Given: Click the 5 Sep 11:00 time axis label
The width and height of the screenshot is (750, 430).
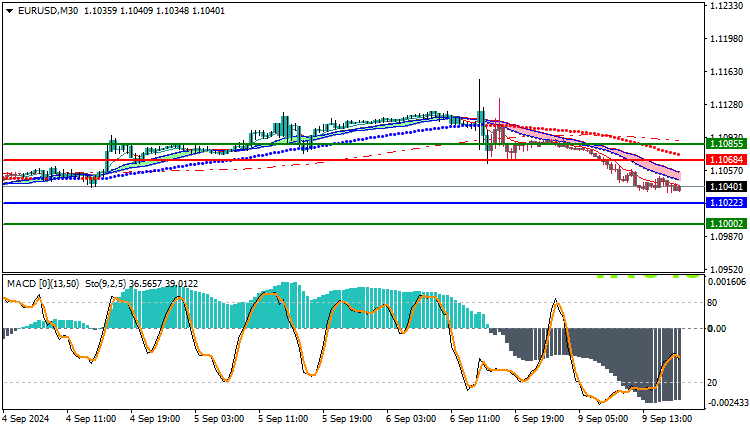Looking at the screenshot, I should coord(283,419).
